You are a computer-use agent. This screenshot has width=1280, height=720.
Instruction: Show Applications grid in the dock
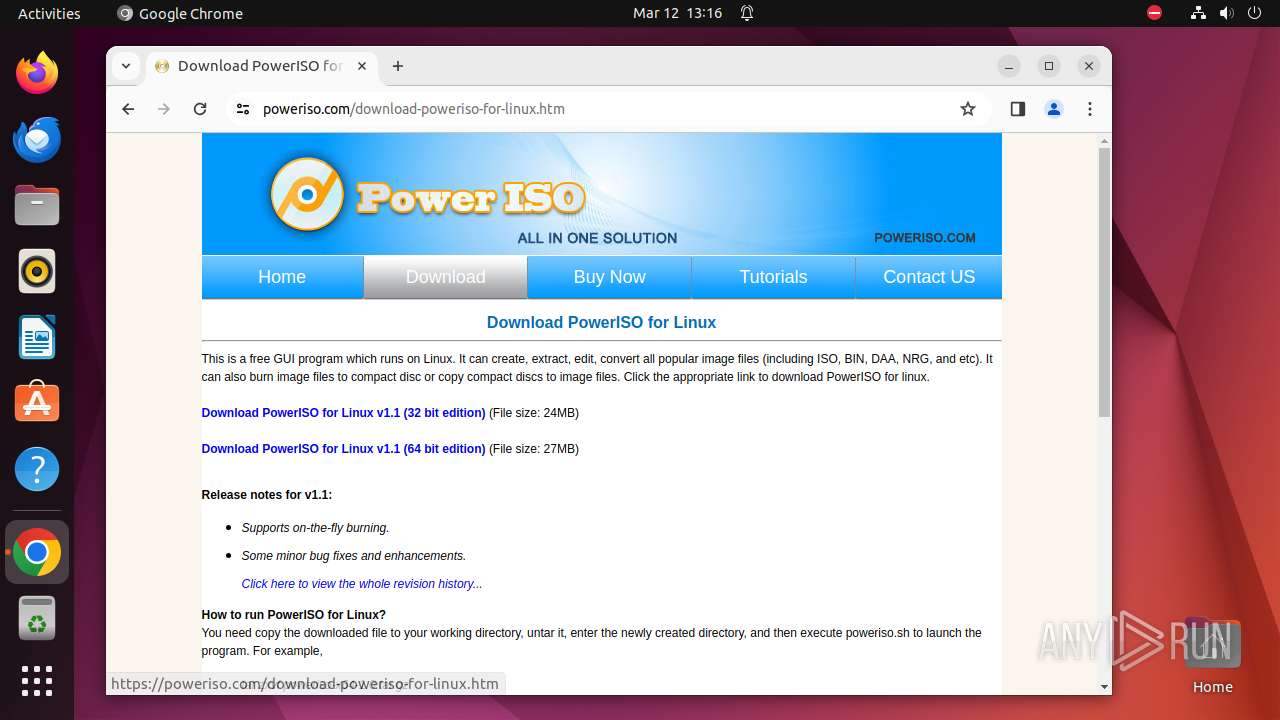click(37, 681)
